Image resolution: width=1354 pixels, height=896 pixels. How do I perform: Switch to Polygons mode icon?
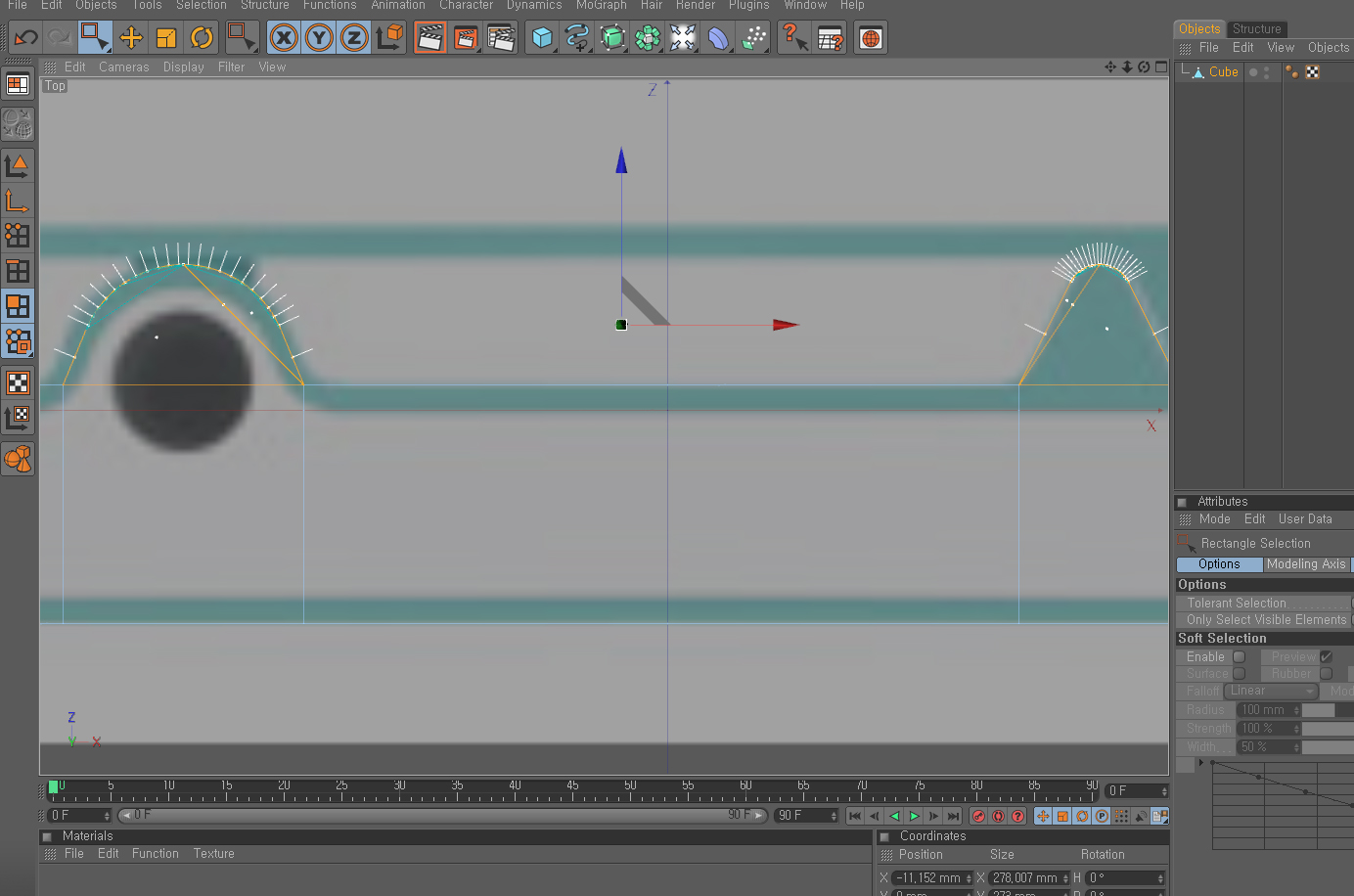(x=18, y=305)
